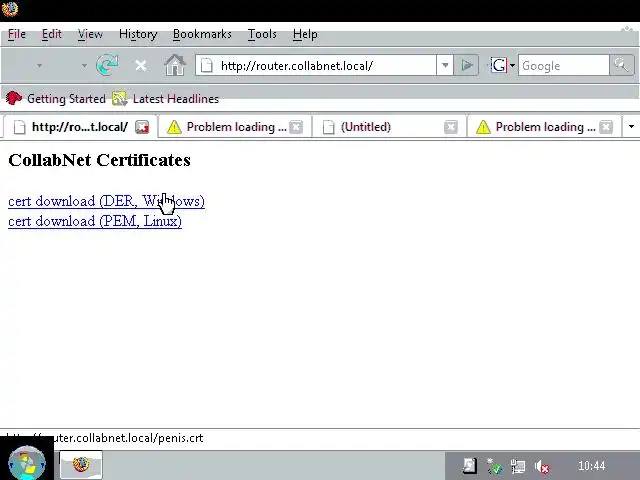The image size is (640, 480).
Task: Click the first document-shaped tray icon
Action: coord(469,466)
